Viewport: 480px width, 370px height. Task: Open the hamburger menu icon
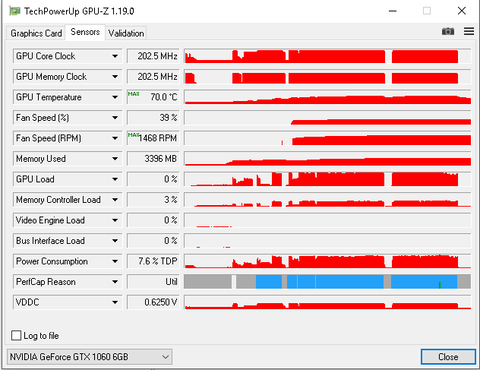tap(469, 31)
